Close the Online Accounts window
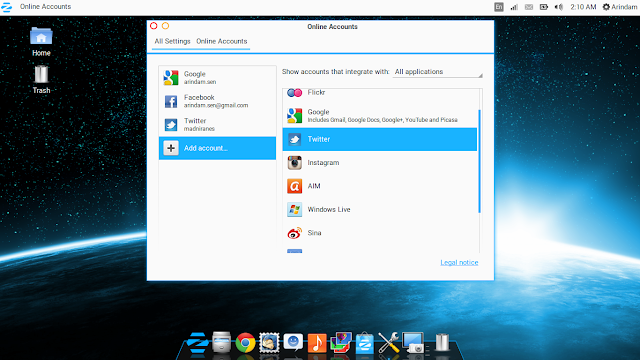This screenshot has height=360, width=640. (154, 26)
